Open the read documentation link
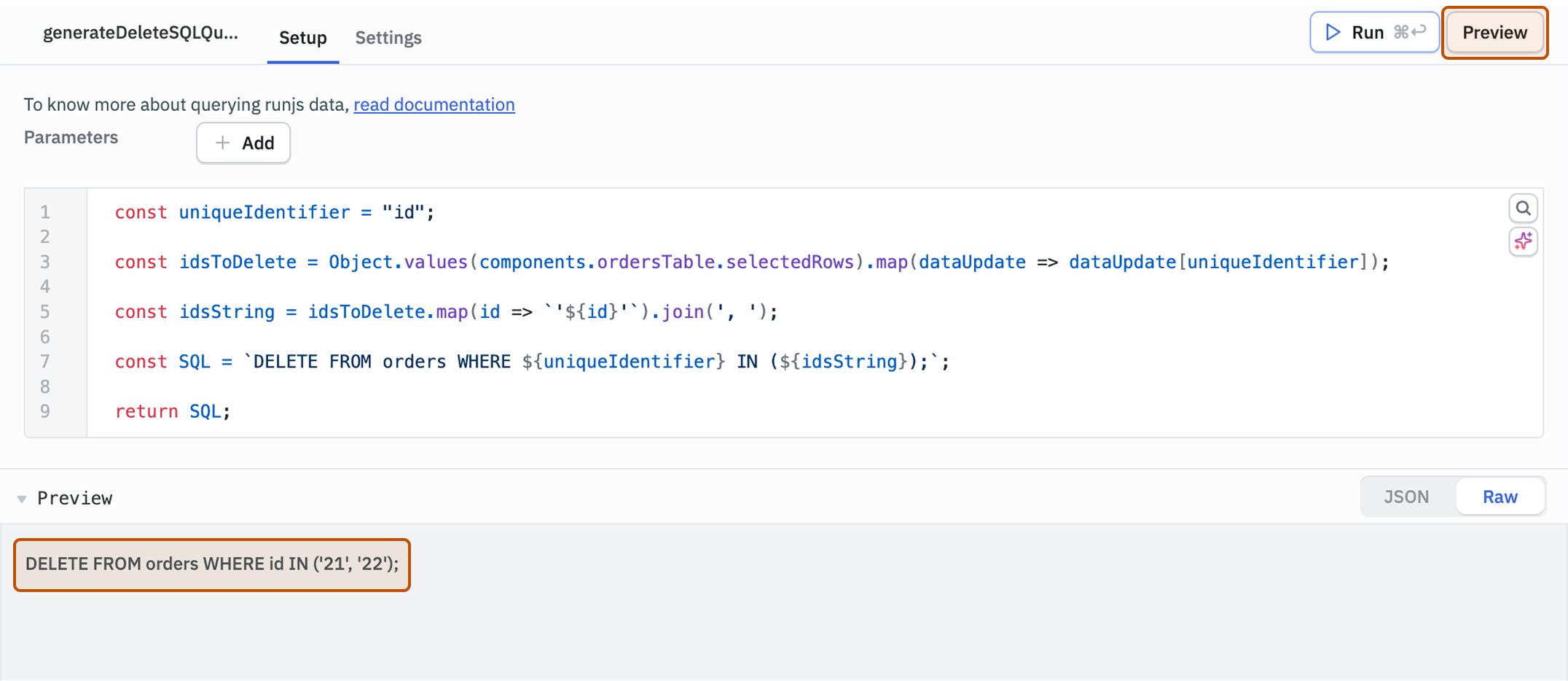 pyautogui.click(x=434, y=104)
